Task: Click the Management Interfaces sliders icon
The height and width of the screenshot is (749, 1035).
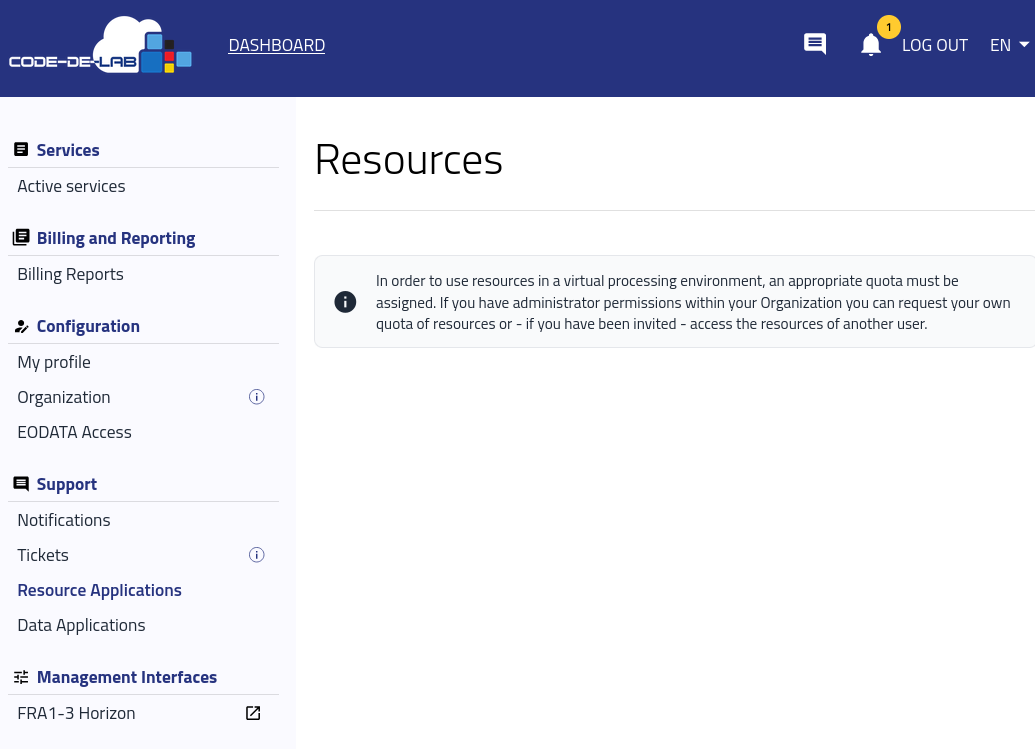Action: (x=21, y=677)
